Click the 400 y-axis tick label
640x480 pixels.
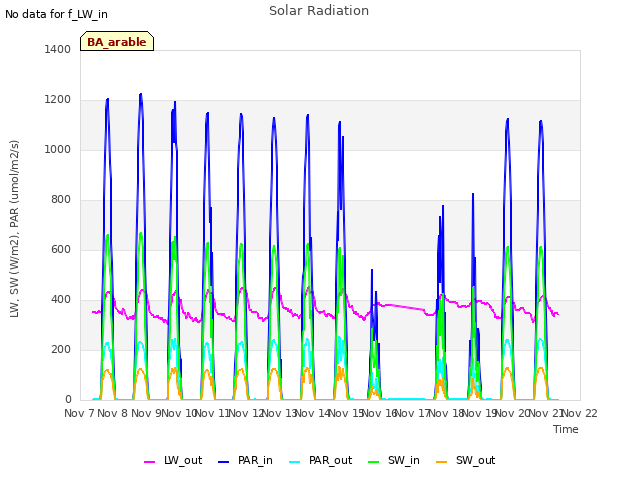[61, 300]
